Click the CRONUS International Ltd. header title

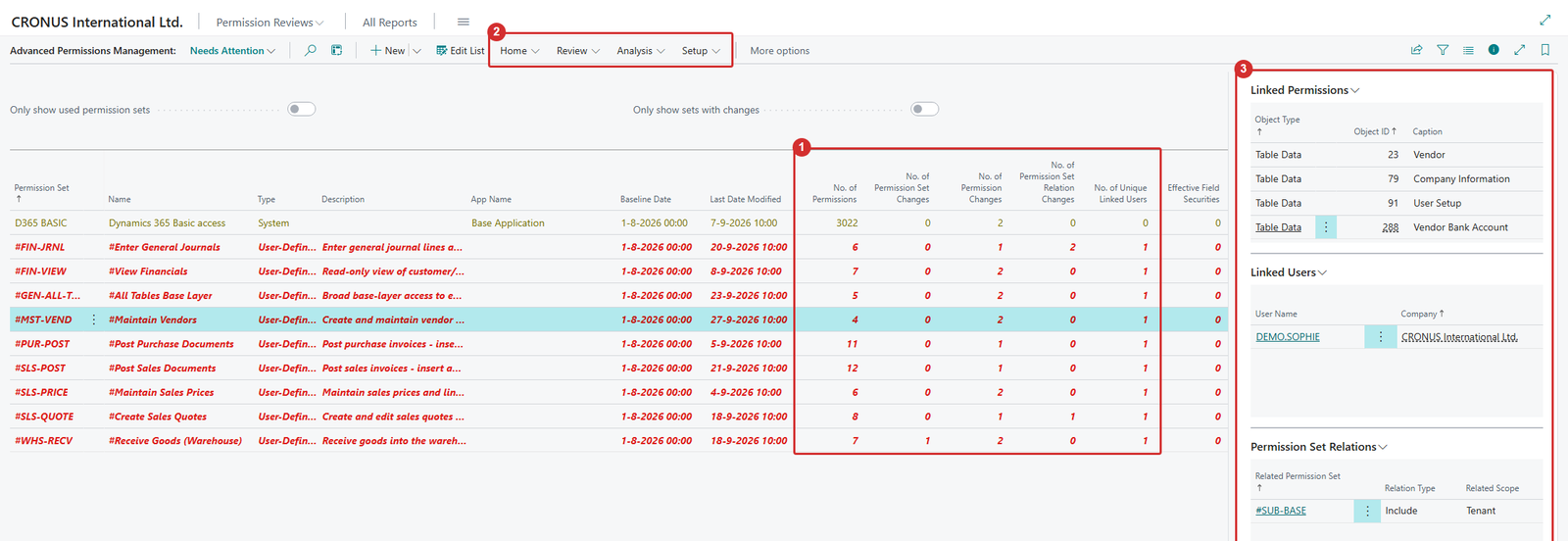[x=97, y=22]
